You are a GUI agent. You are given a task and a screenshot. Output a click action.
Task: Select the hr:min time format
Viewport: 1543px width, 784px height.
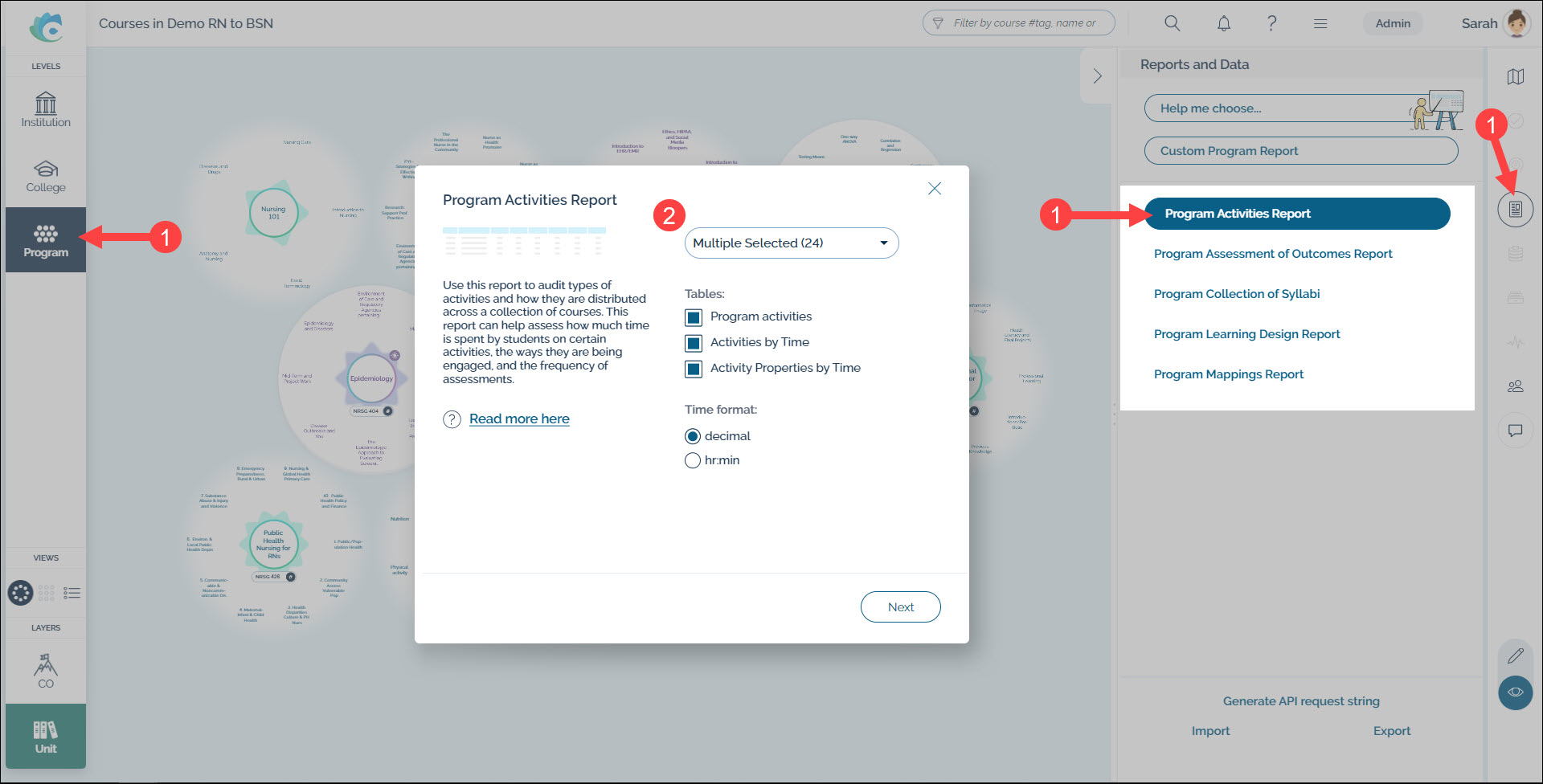[693, 460]
